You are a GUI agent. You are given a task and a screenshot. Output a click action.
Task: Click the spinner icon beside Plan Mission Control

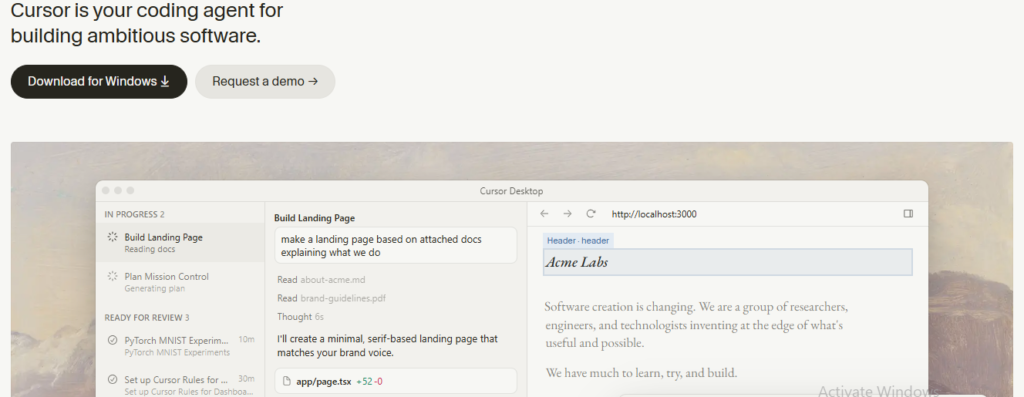click(112, 276)
